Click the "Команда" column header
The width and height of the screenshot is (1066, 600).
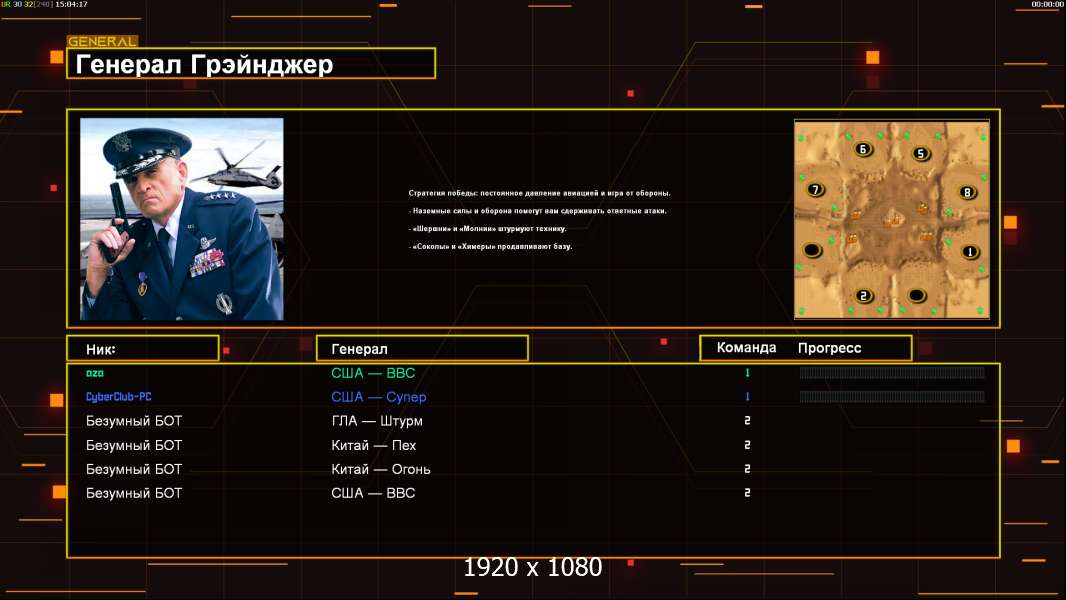point(746,347)
